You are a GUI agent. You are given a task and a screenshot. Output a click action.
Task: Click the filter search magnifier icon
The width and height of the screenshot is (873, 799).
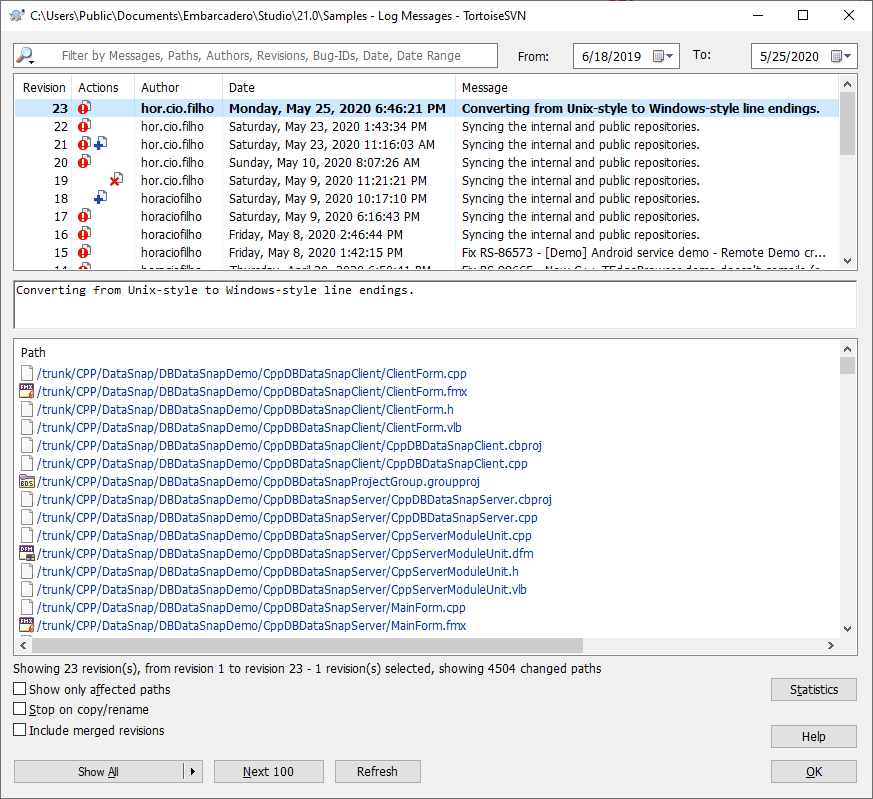[26, 56]
